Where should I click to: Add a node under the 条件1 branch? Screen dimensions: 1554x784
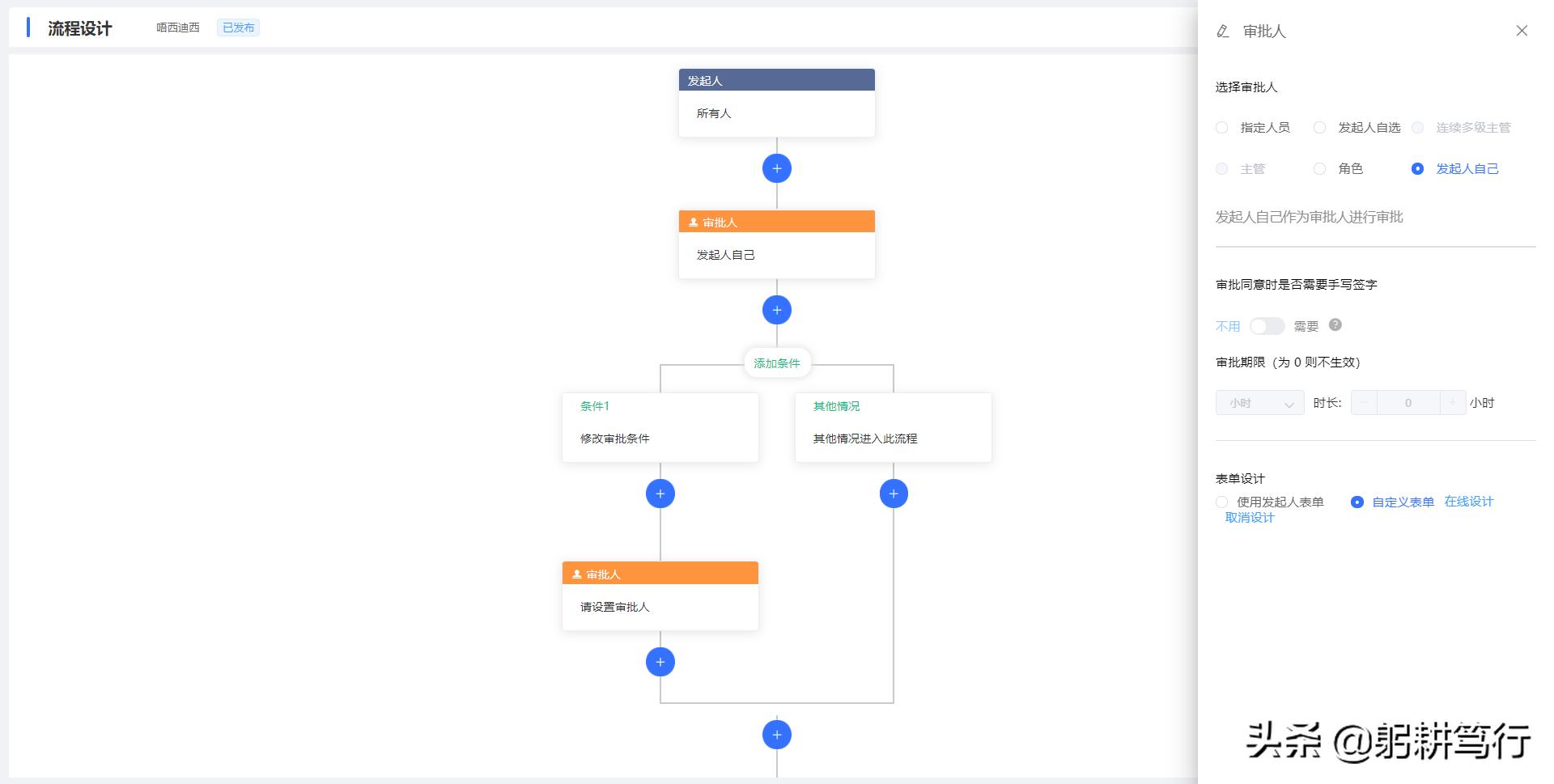[x=660, y=494]
